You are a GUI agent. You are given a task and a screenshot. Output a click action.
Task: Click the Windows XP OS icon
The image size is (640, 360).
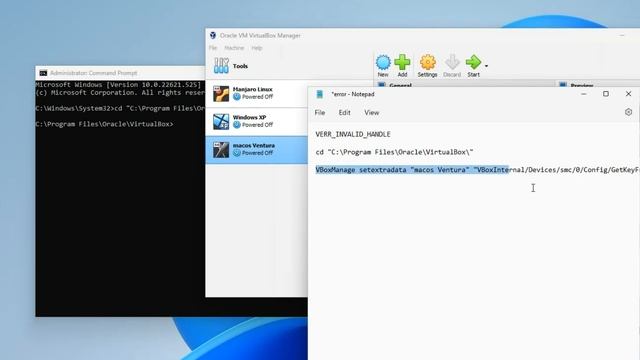221,122
